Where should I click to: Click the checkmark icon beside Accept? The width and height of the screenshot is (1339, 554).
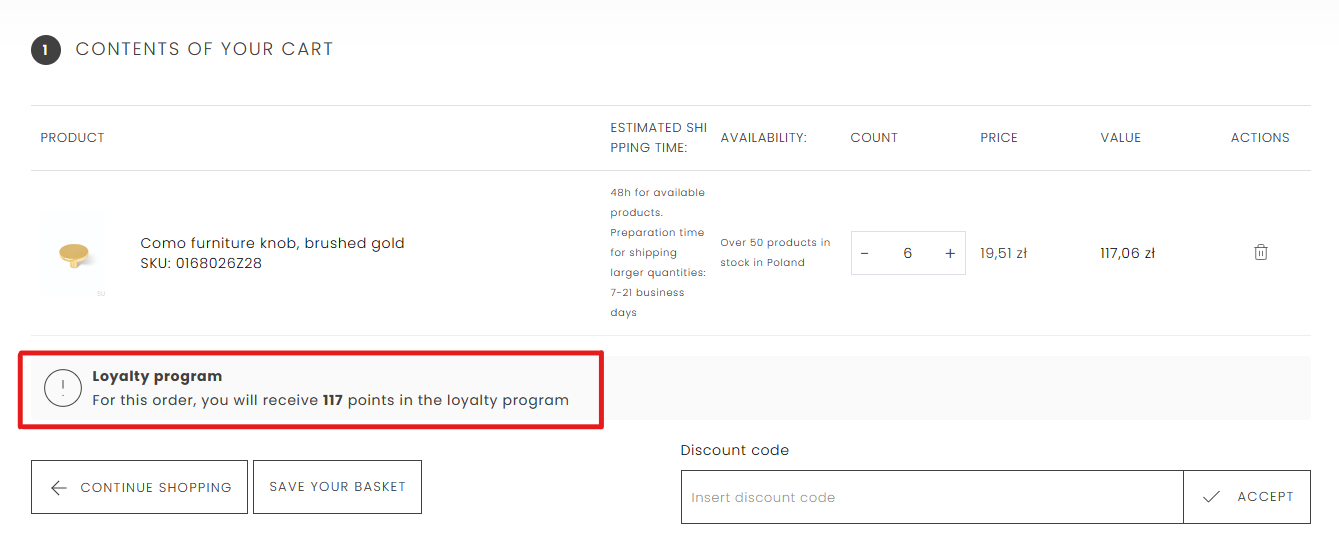(1211, 497)
